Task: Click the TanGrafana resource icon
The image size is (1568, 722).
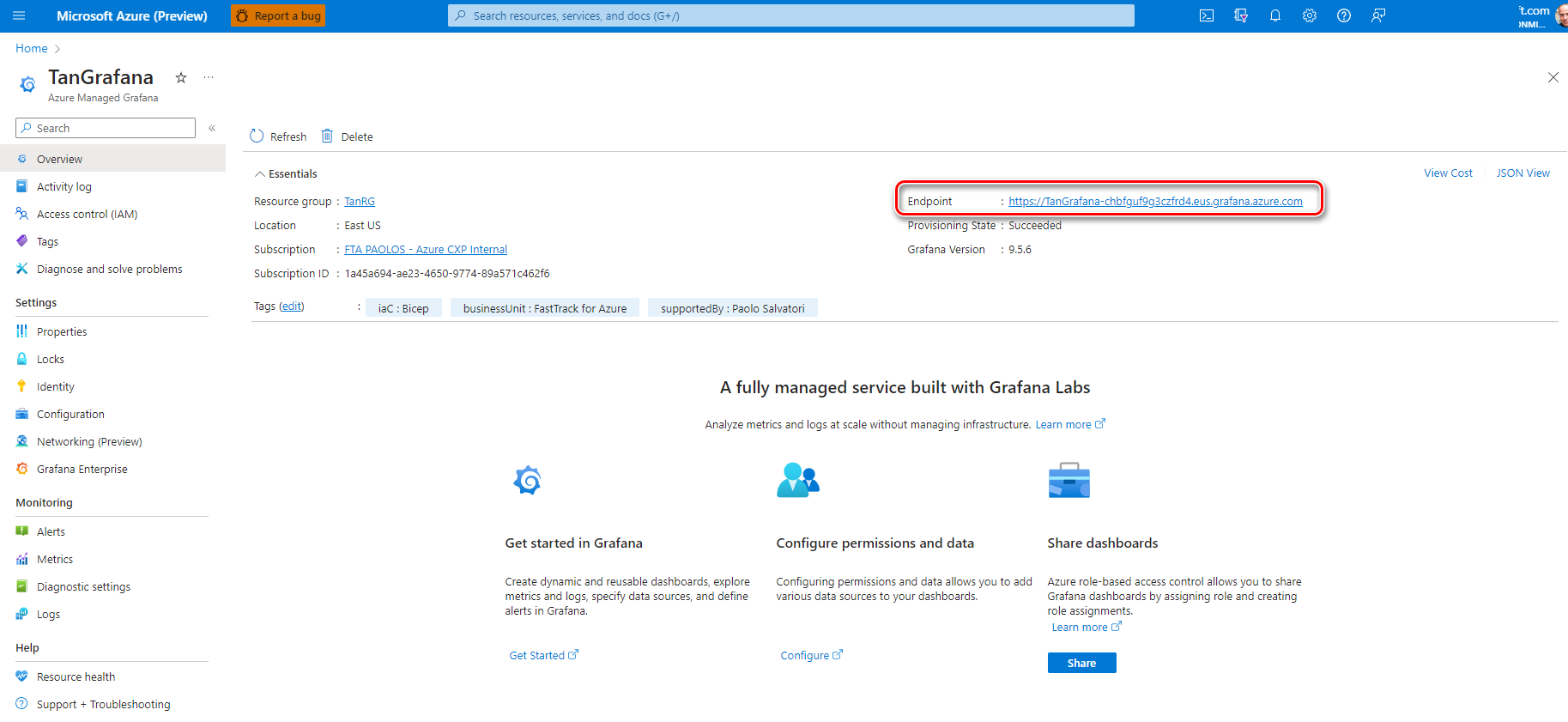Action: coord(27,84)
